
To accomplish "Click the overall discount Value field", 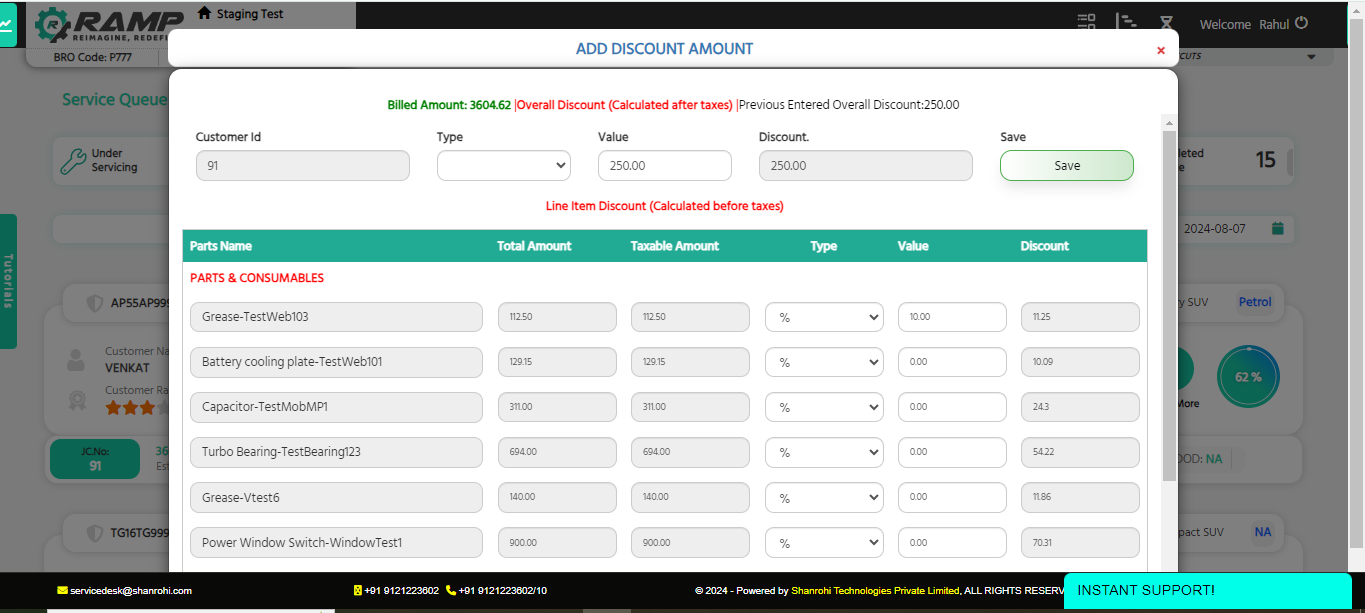I will click(x=664, y=166).
